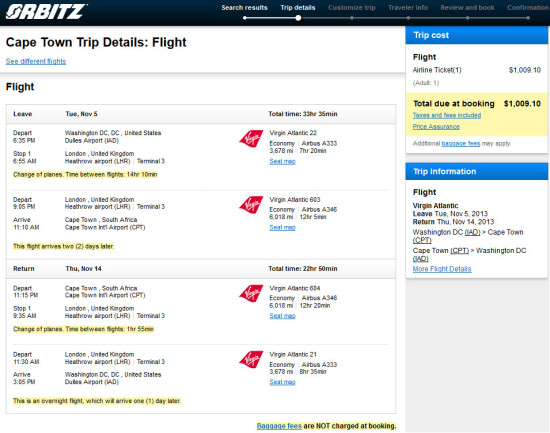
Task: Select the Trip details step
Action: point(297,8)
